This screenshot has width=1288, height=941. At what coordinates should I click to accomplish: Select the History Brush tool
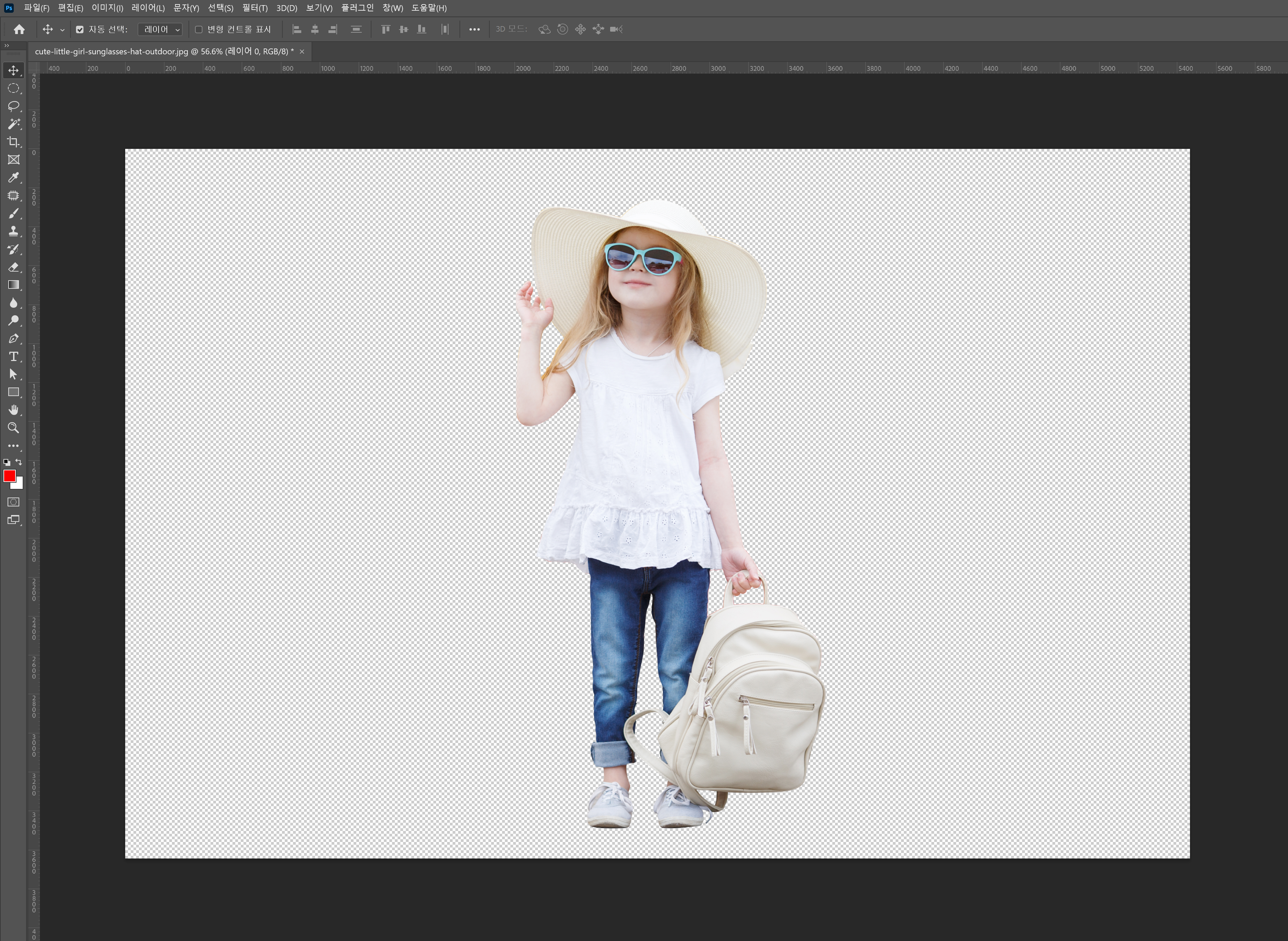[x=14, y=249]
